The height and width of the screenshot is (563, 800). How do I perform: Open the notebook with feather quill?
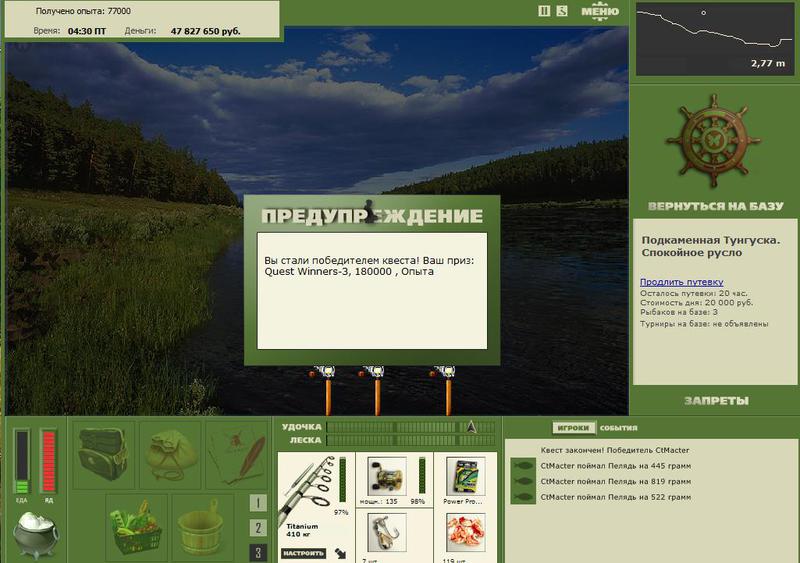[x=237, y=454]
